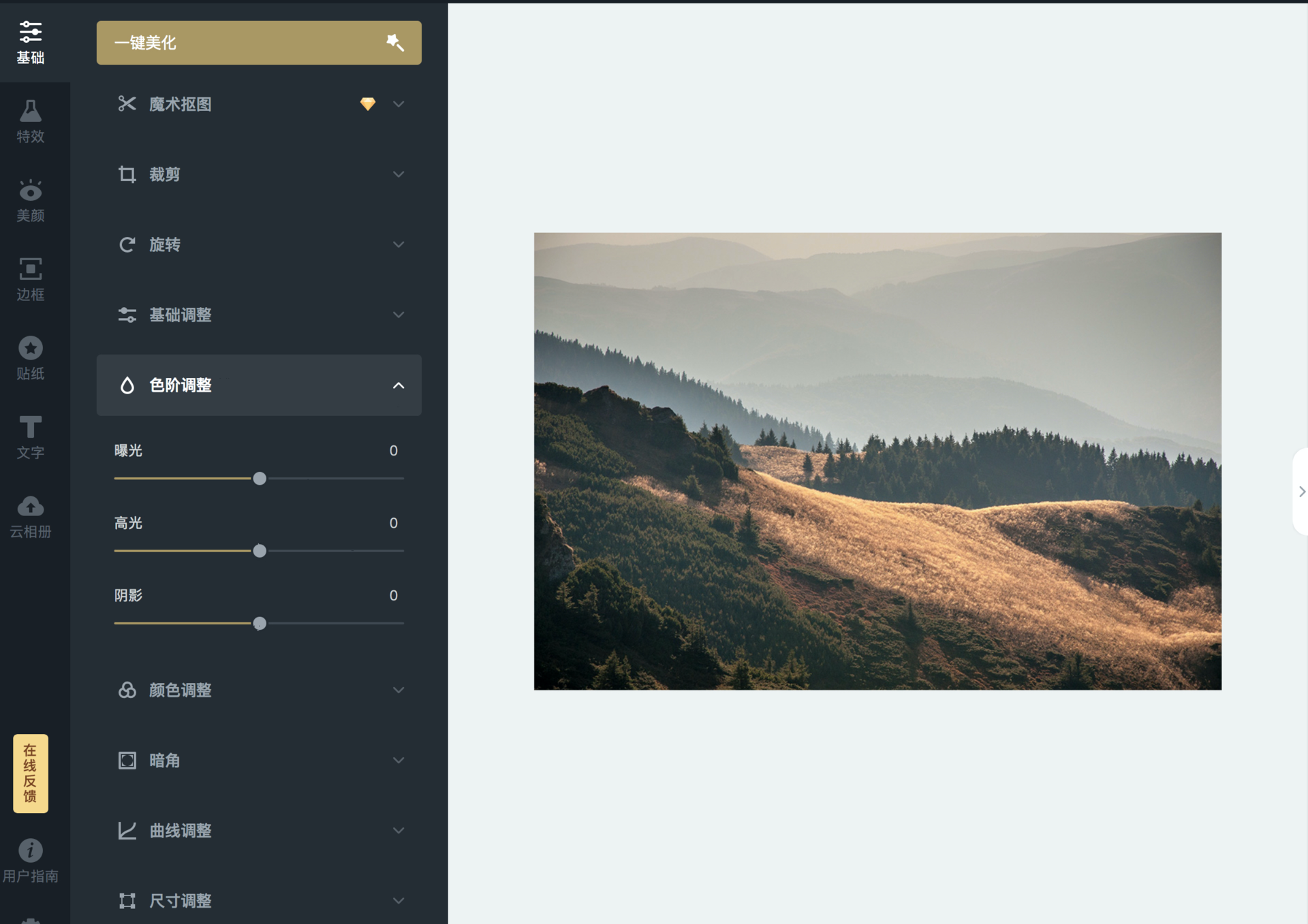The width and height of the screenshot is (1308, 924).
Task: Click the 曲线调整 section title
Action: [x=181, y=831]
